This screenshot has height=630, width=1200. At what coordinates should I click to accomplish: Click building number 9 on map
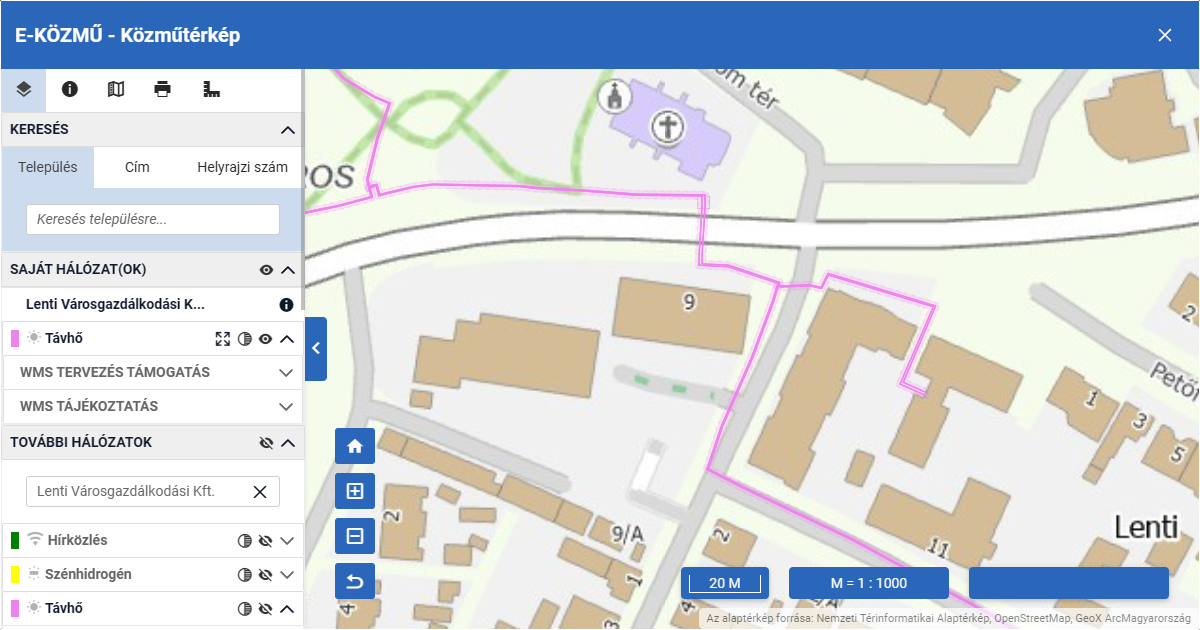pos(688,302)
